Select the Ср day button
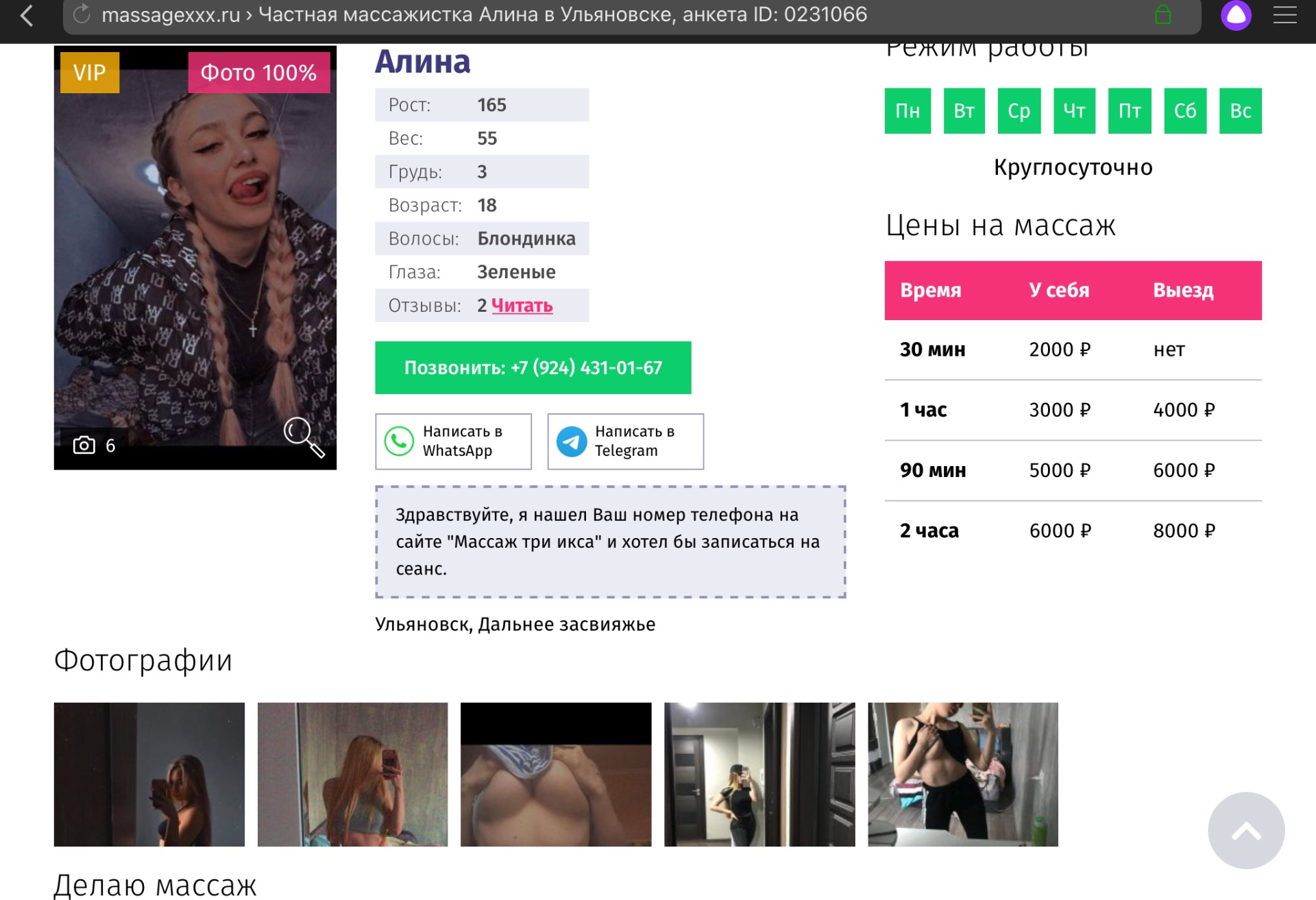 (x=1019, y=110)
